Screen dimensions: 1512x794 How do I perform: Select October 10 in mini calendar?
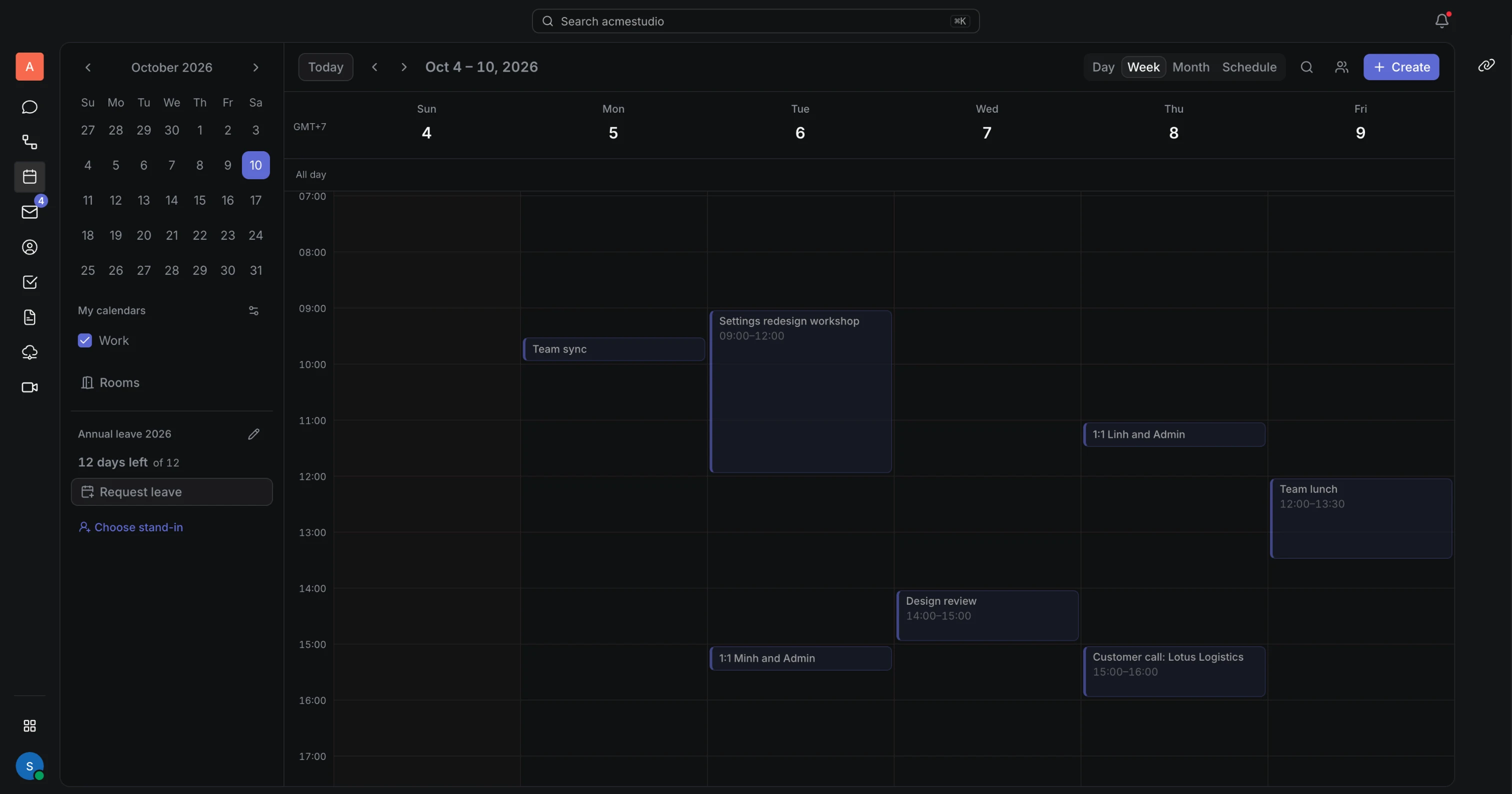[x=256, y=165]
